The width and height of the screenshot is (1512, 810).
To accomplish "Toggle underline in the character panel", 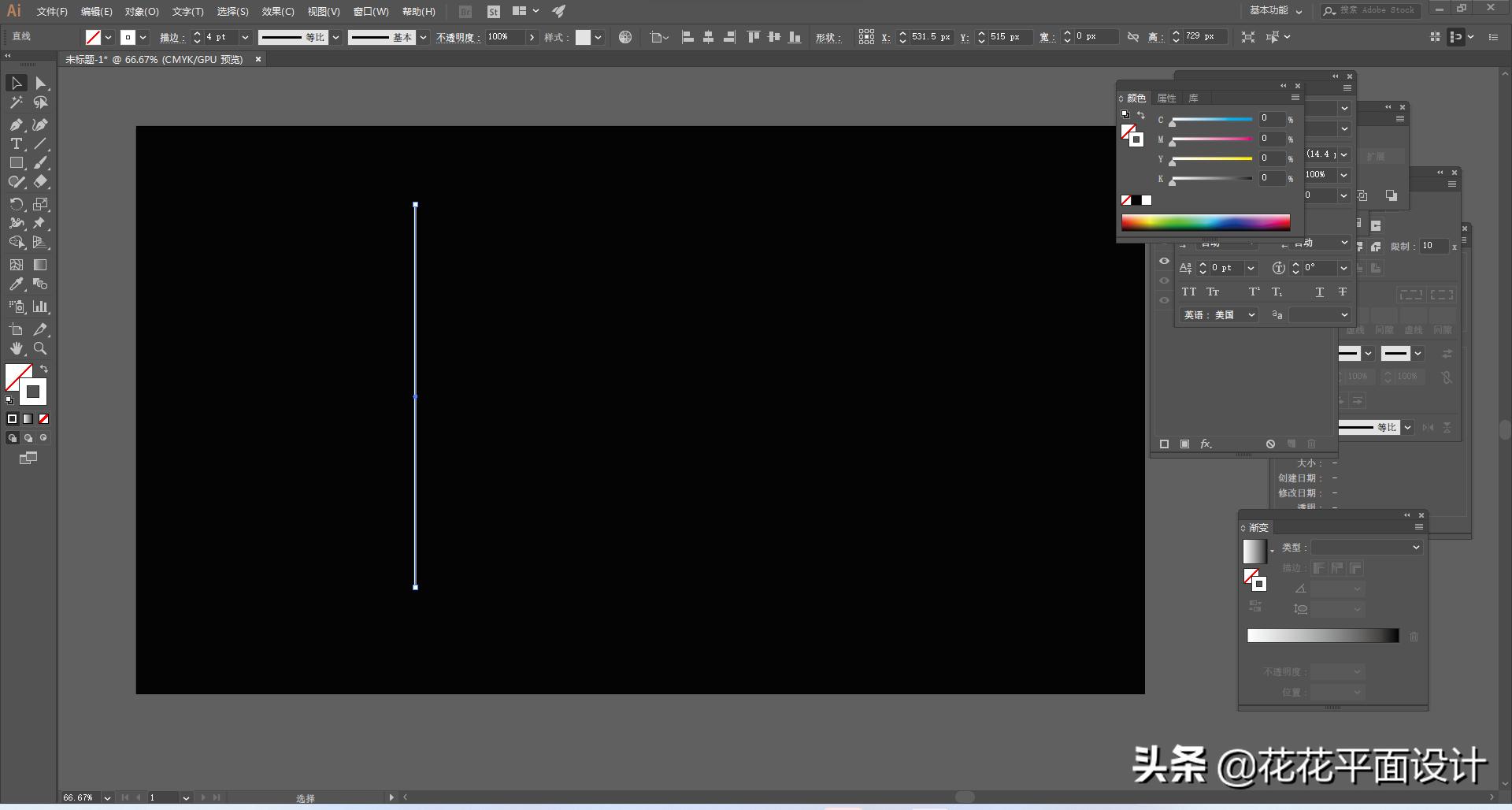I will point(1319,292).
